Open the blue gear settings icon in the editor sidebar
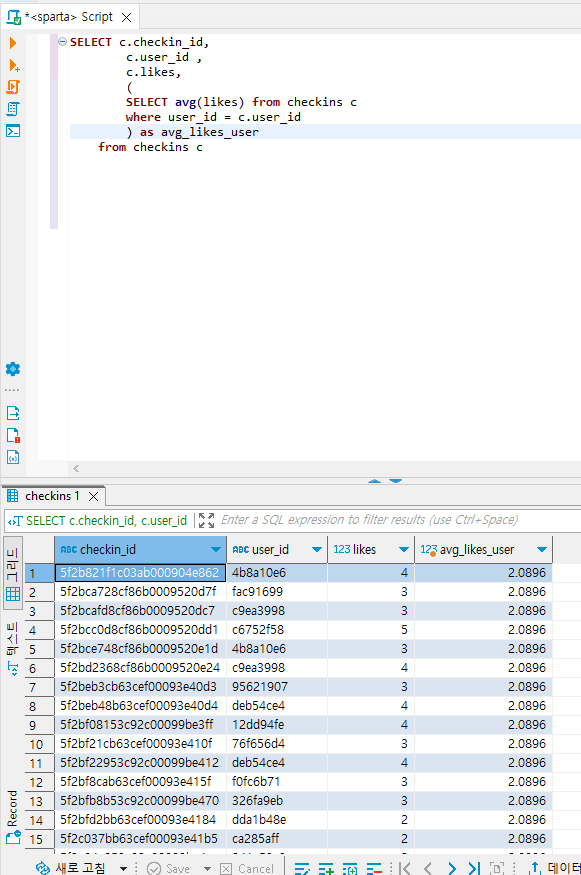Viewport: 581px width, 875px height. [13, 369]
